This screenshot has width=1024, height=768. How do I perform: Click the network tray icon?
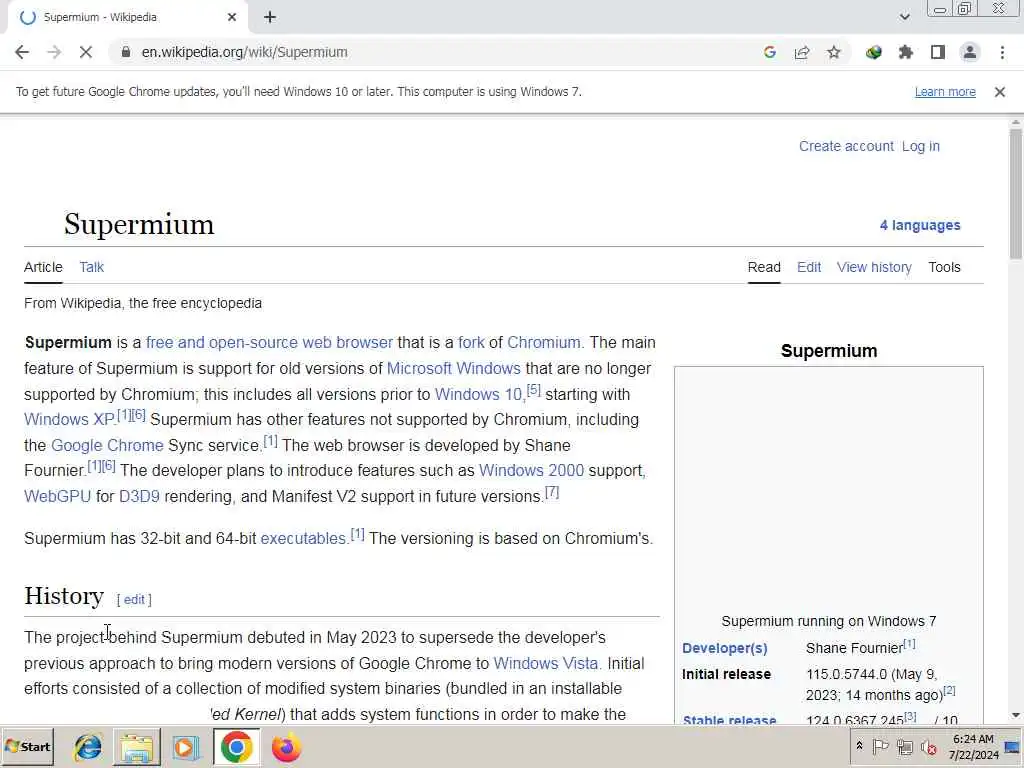904,746
